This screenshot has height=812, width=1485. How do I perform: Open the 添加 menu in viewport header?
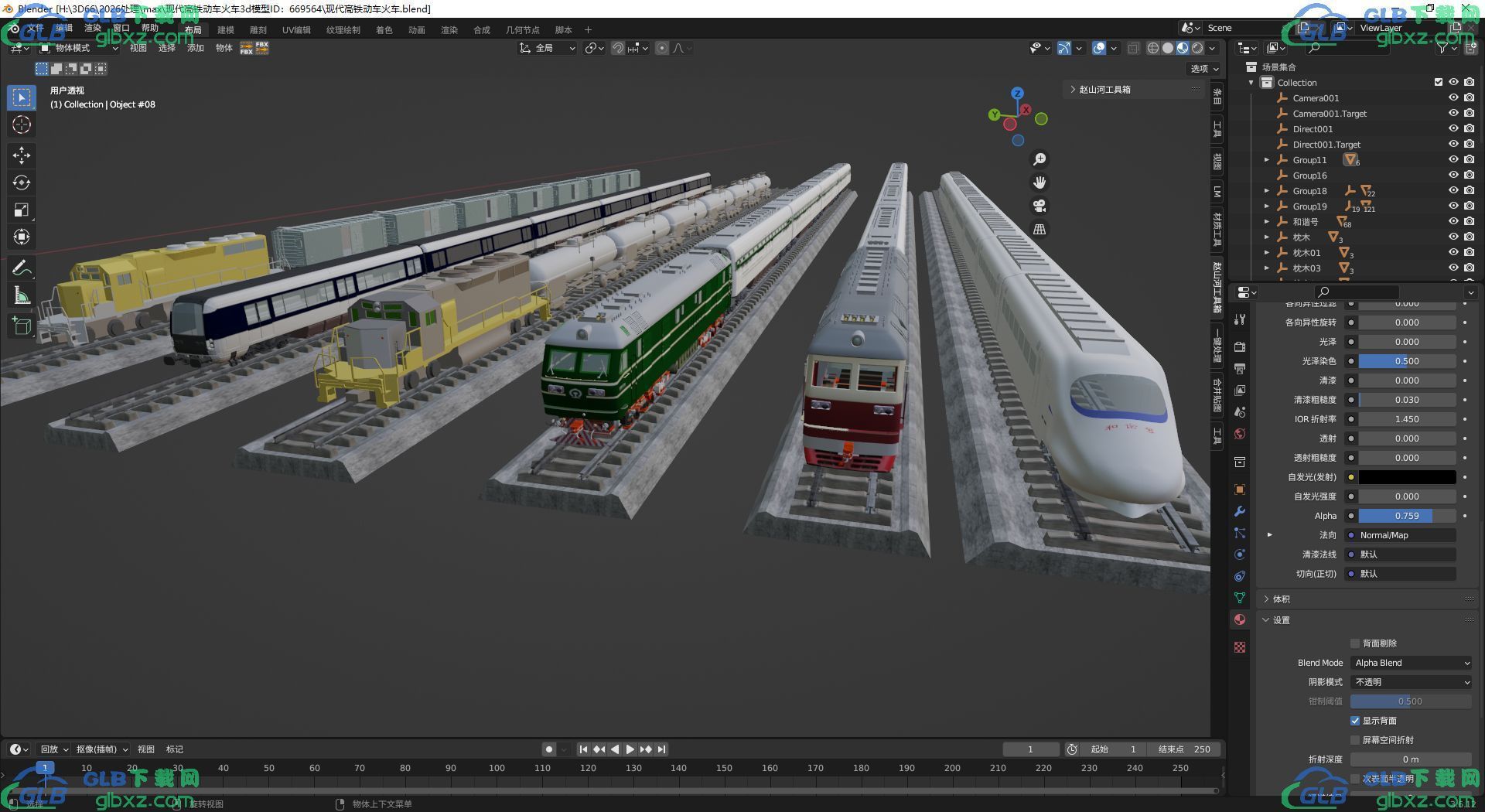coord(195,48)
